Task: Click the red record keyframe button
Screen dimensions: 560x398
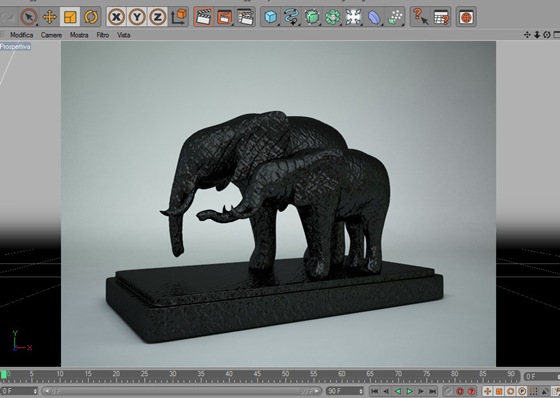Action: pyautogui.click(x=460, y=391)
